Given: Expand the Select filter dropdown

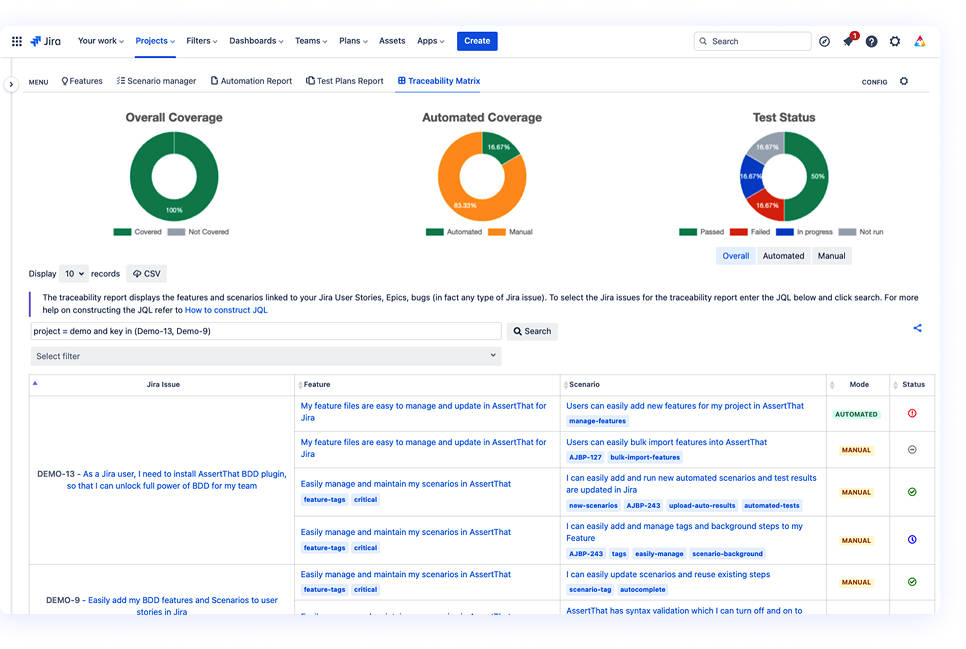Looking at the screenshot, I should click(x=264, y=355).
